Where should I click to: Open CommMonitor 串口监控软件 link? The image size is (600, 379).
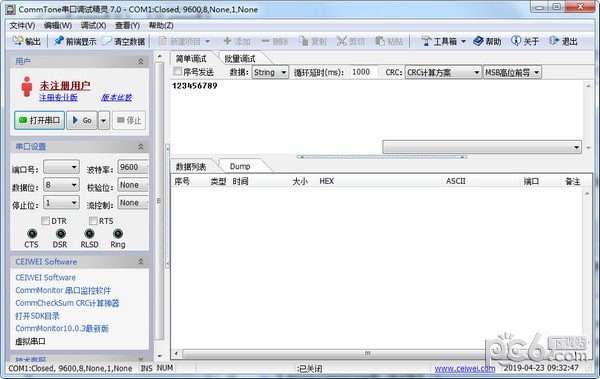click(x=63, y=290)
